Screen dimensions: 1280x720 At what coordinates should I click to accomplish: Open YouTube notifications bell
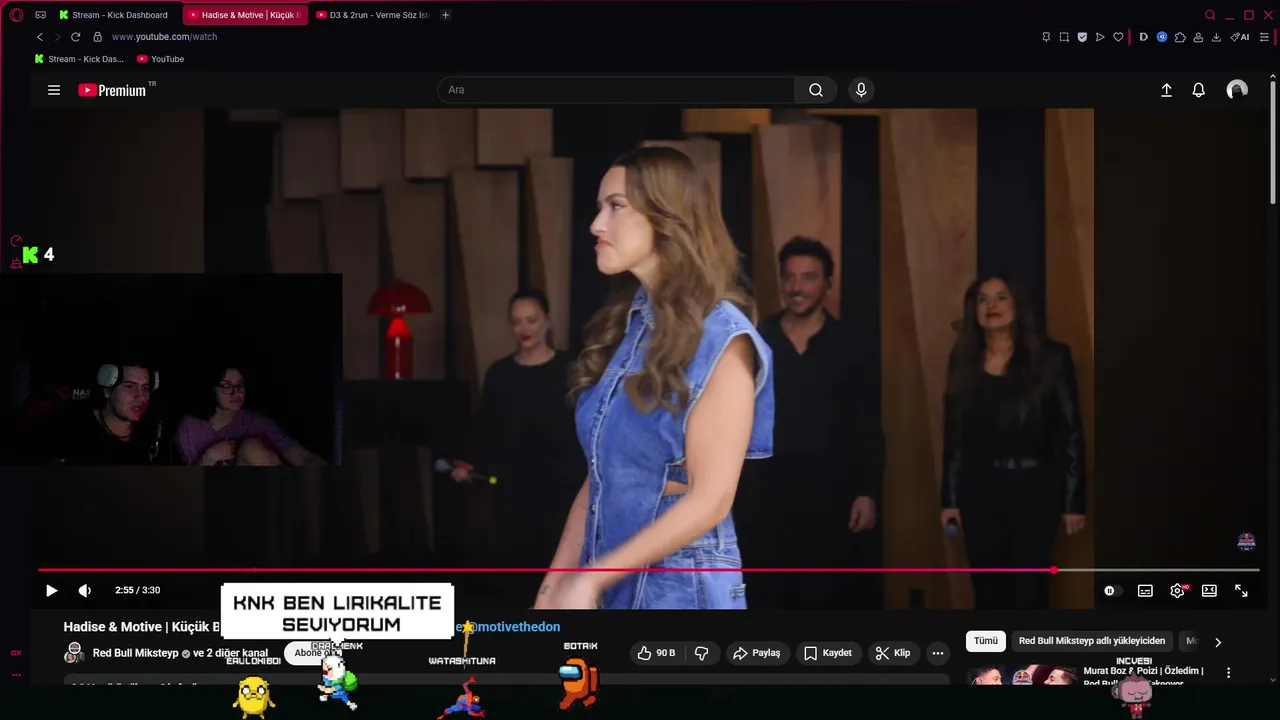pyautogui.click(x=1198, y=90)
